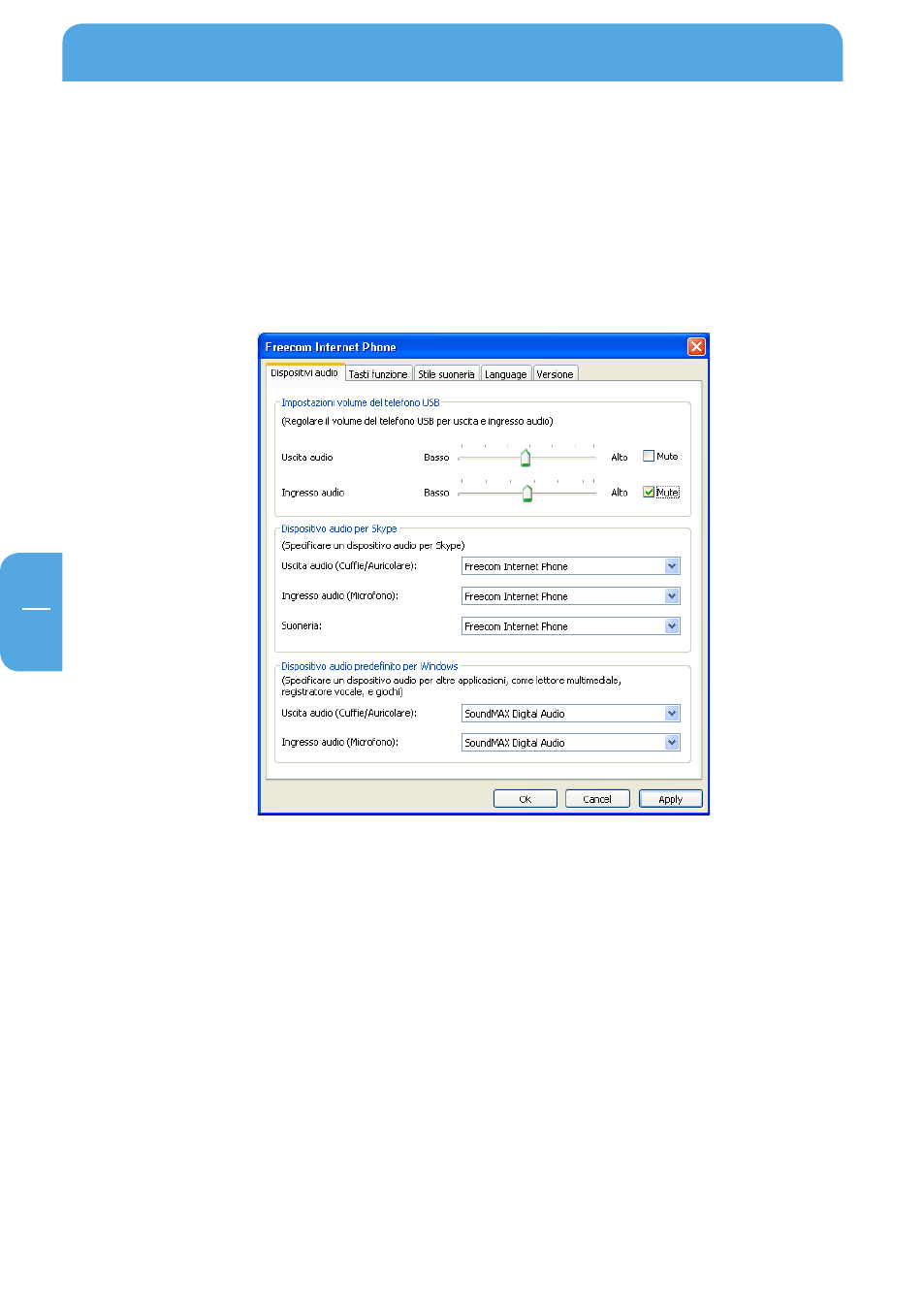Apply the audio settings
Viewport: 924px width, 1311px height.
[x=671, y=799]
